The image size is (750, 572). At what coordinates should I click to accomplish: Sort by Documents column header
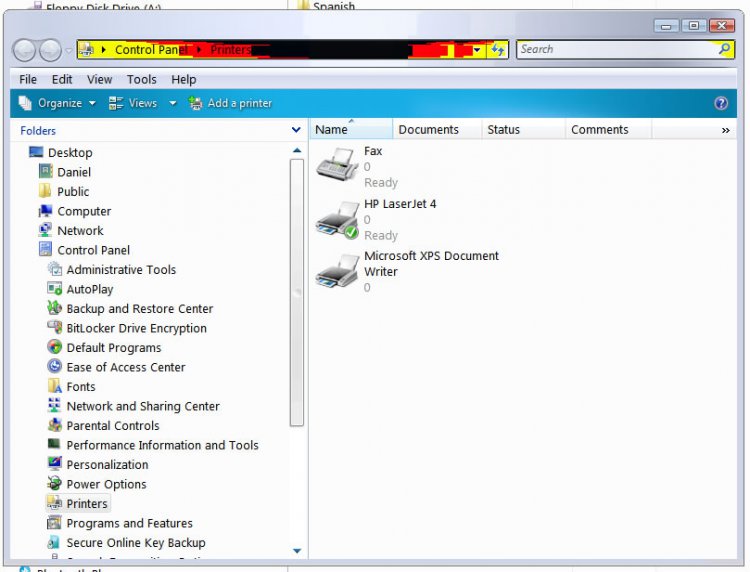pyautogui.click(x=437, y=130)
